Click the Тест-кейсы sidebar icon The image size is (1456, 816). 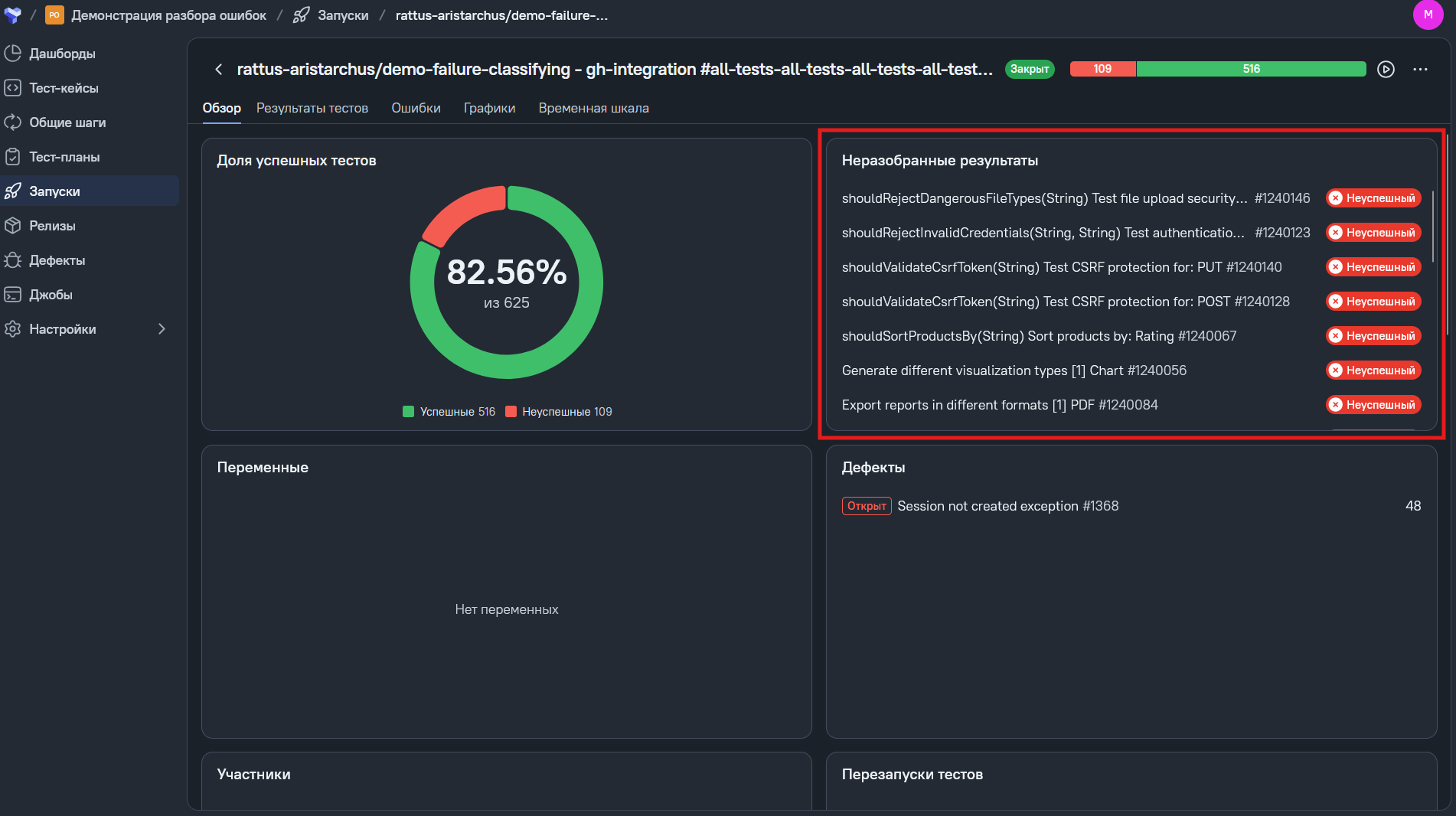click(13, 88)
